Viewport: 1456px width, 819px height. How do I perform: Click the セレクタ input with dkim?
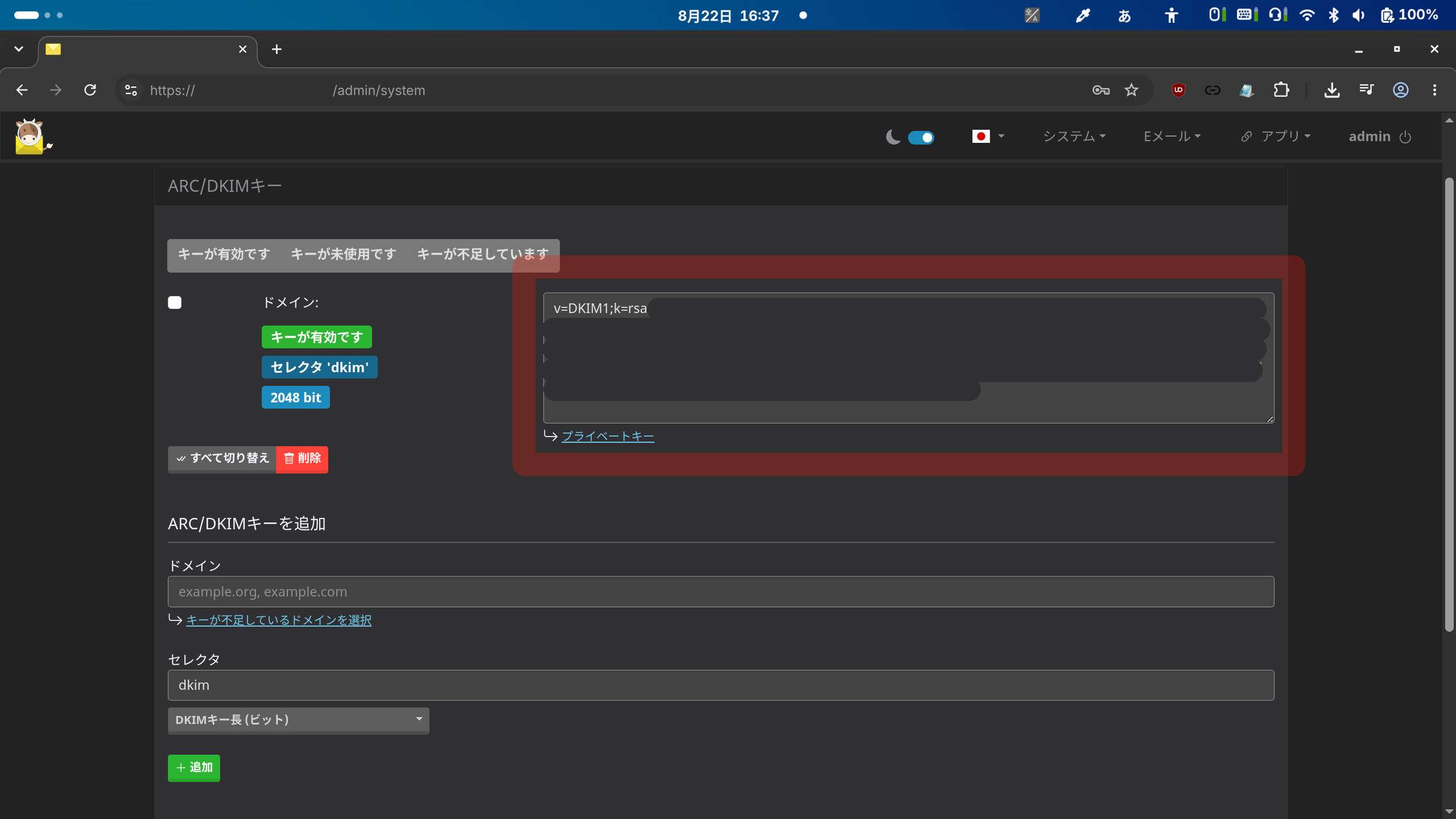(720, 685)
